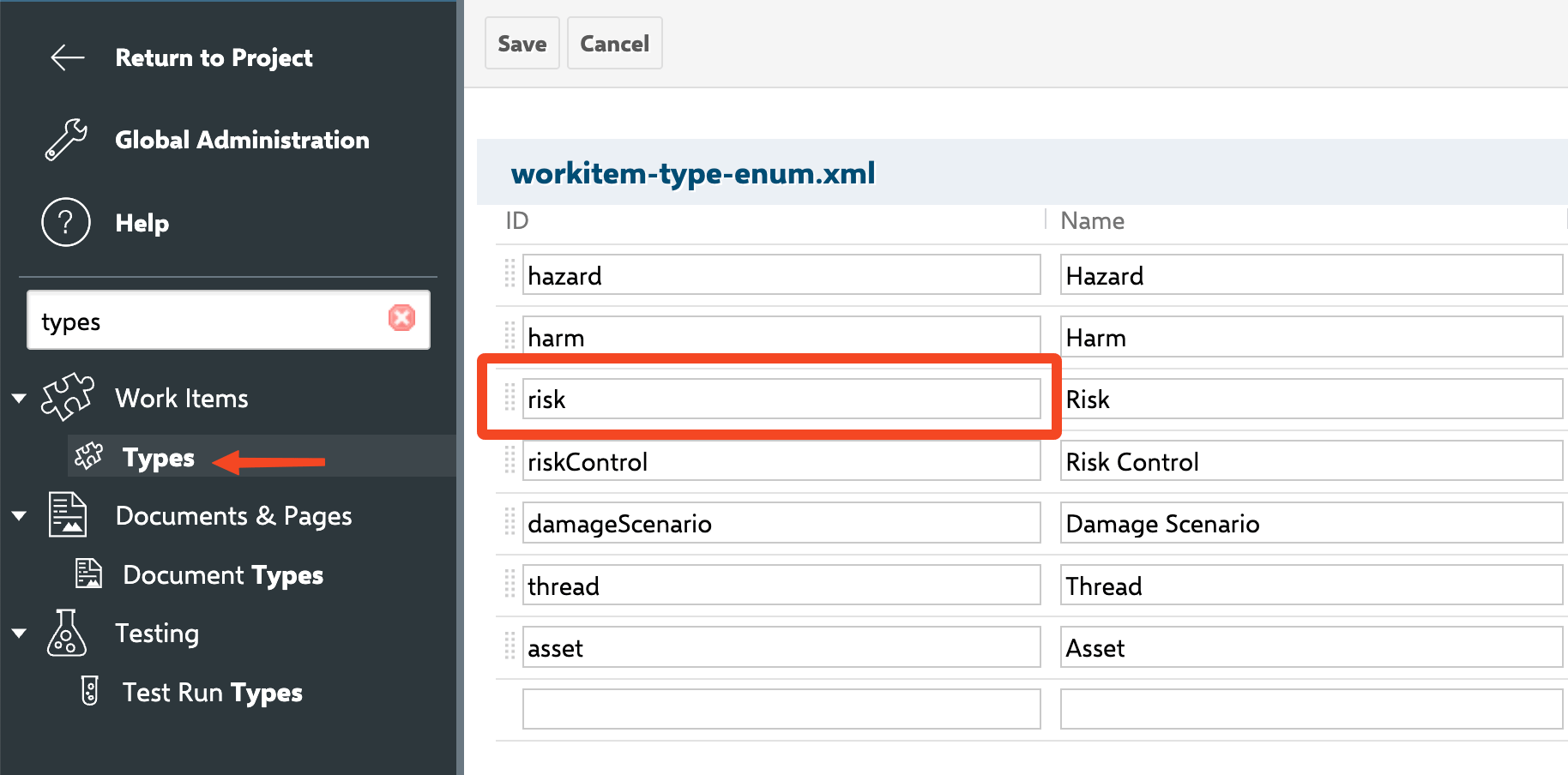Select the Work Items tree node
1568x775 pixels.
pyautogui.click(x=182, y=398)
